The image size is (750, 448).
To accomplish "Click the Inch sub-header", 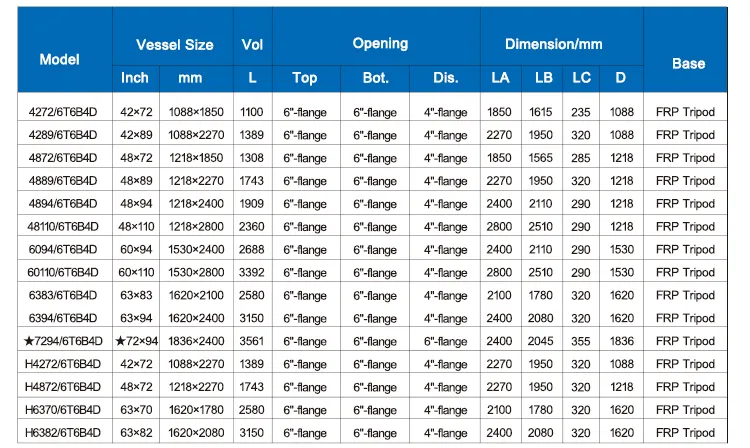I will [x=135, y=78].
